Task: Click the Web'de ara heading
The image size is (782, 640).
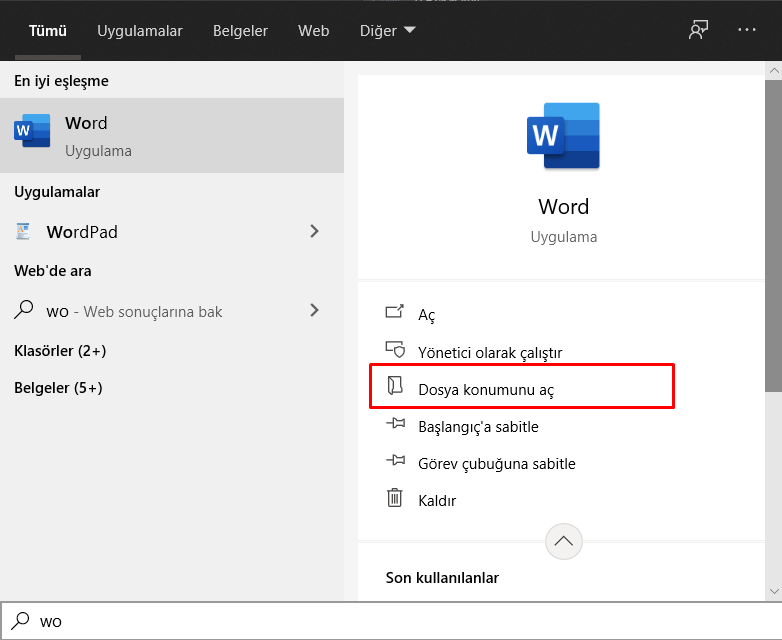Action: pyautogui.click(x=52, y=271)
